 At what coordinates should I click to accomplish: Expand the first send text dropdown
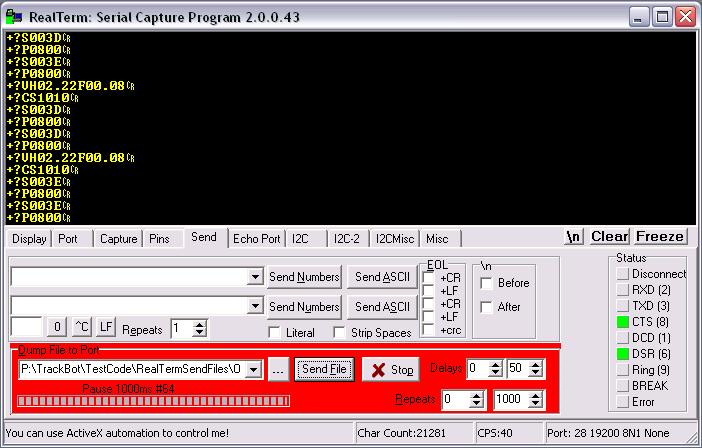[255, 276]
